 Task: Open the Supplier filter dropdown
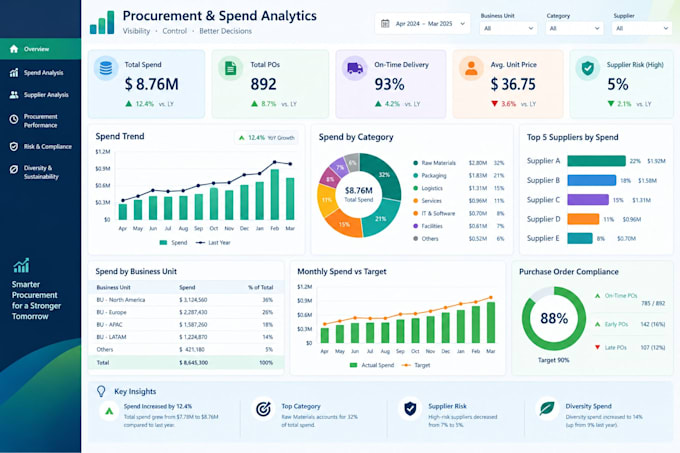point(641,28)
